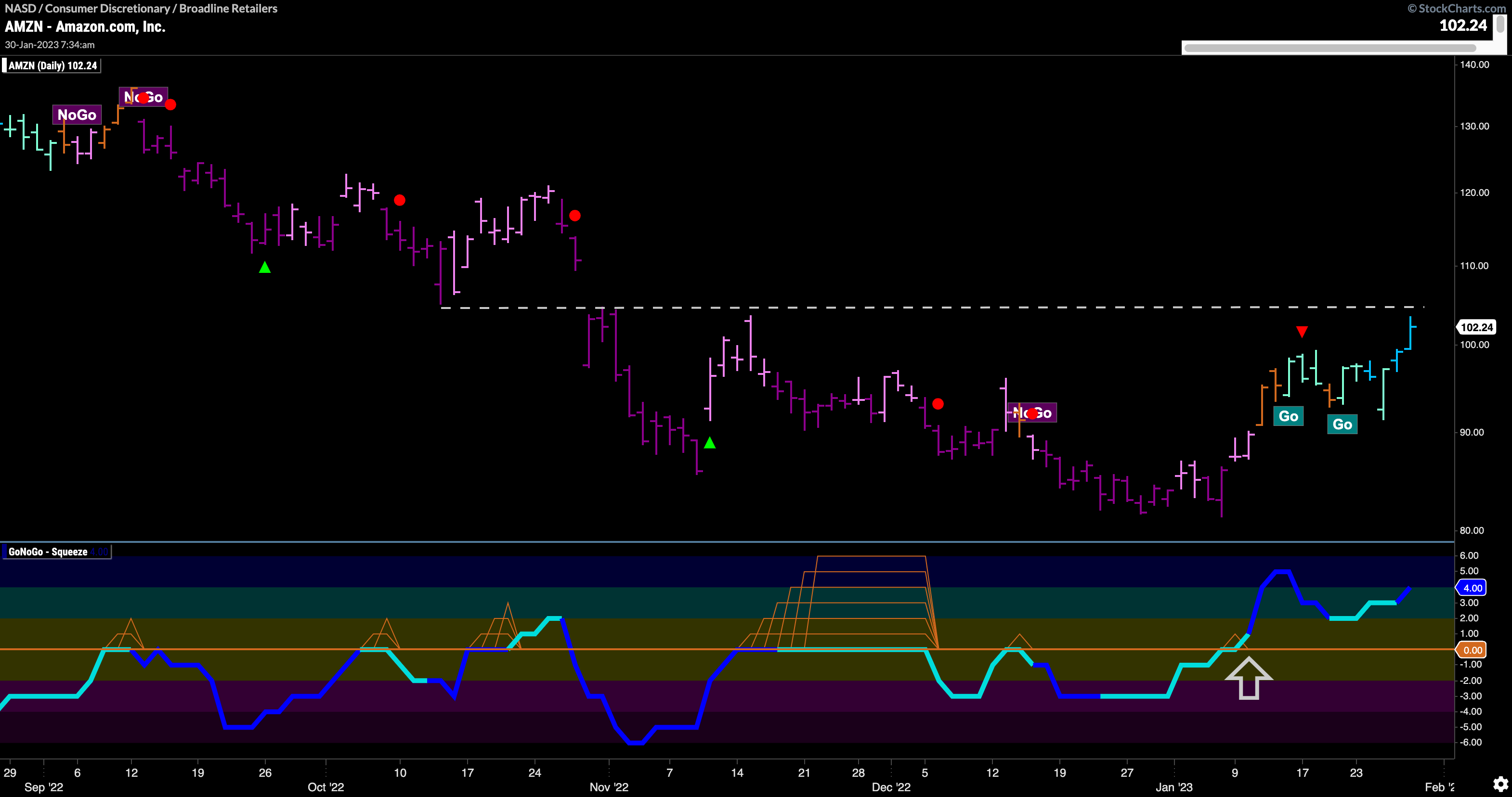Click the large 102.24 price in header

(1463, 25)
